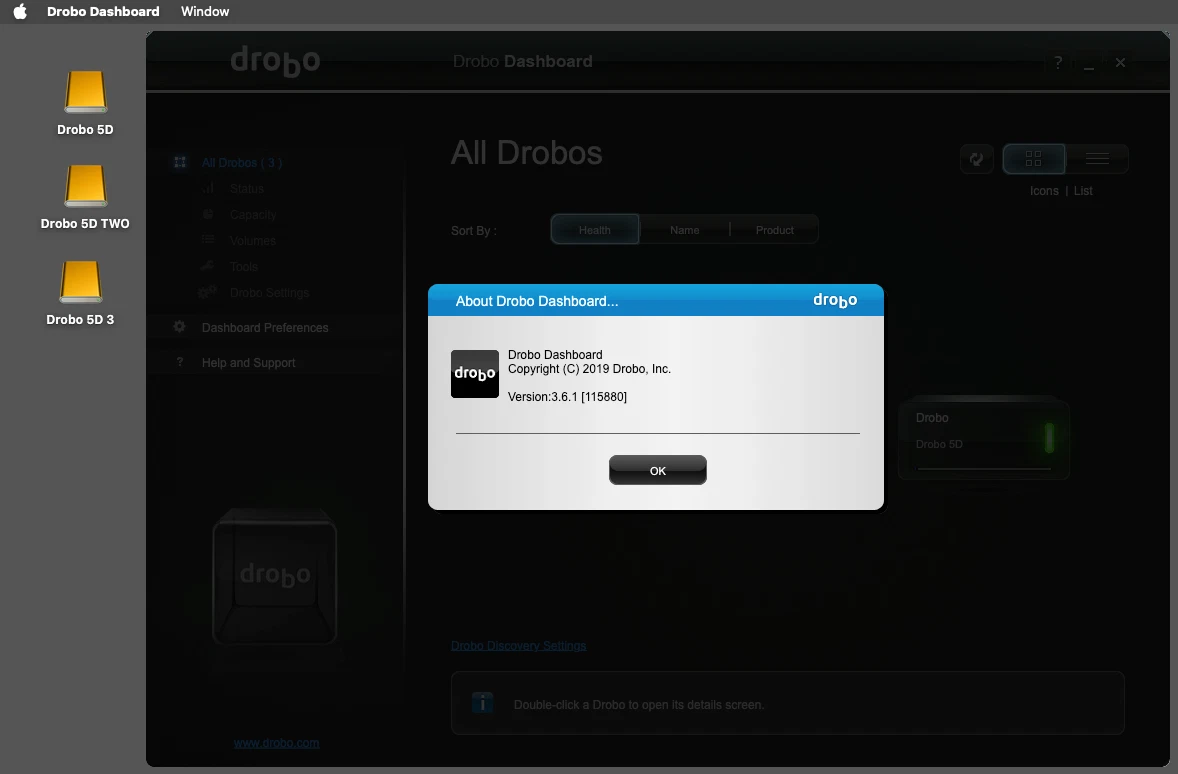Click the Status bar-chart icon
This screenshot has height=774, width=1178.
pos(208,188)
